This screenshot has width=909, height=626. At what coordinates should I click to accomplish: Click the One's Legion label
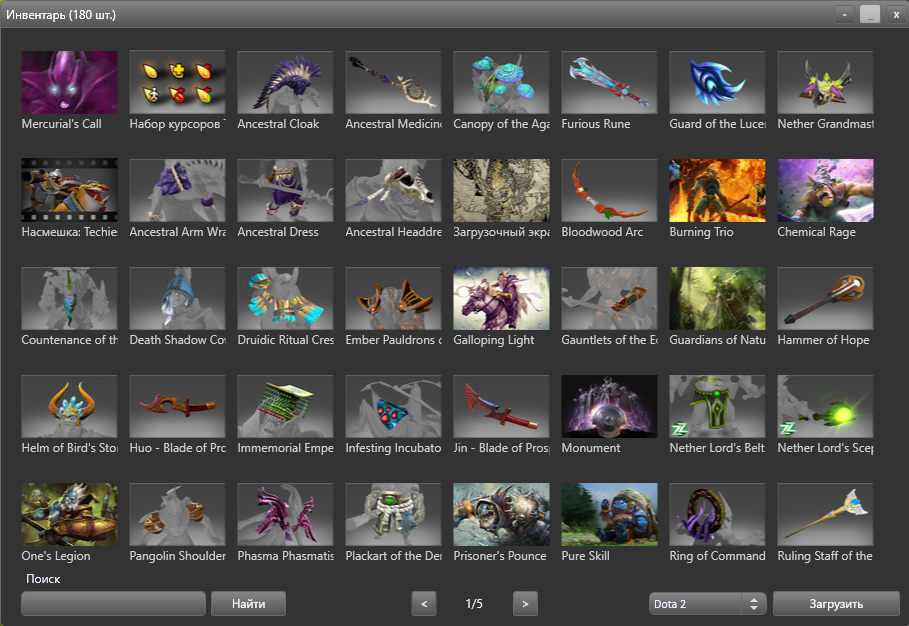pyautogui.click(x=56, y=556)
